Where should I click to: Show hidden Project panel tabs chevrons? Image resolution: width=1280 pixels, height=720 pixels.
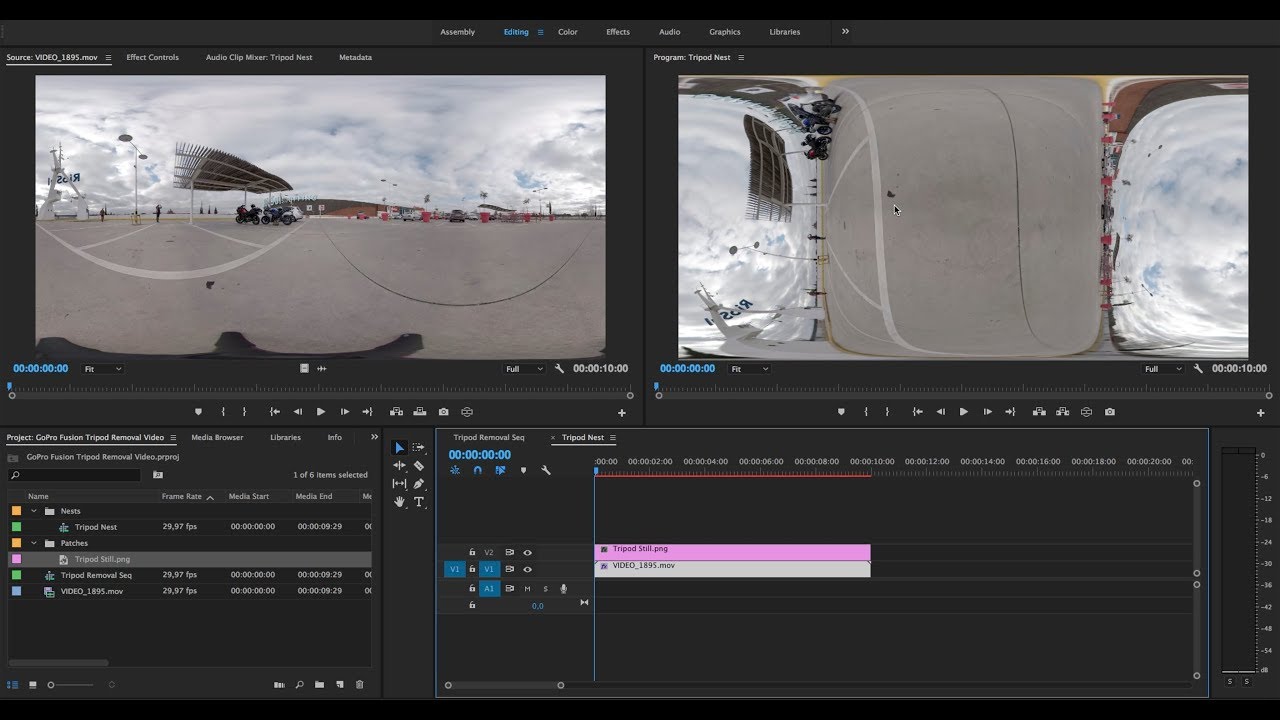(374, 437)
